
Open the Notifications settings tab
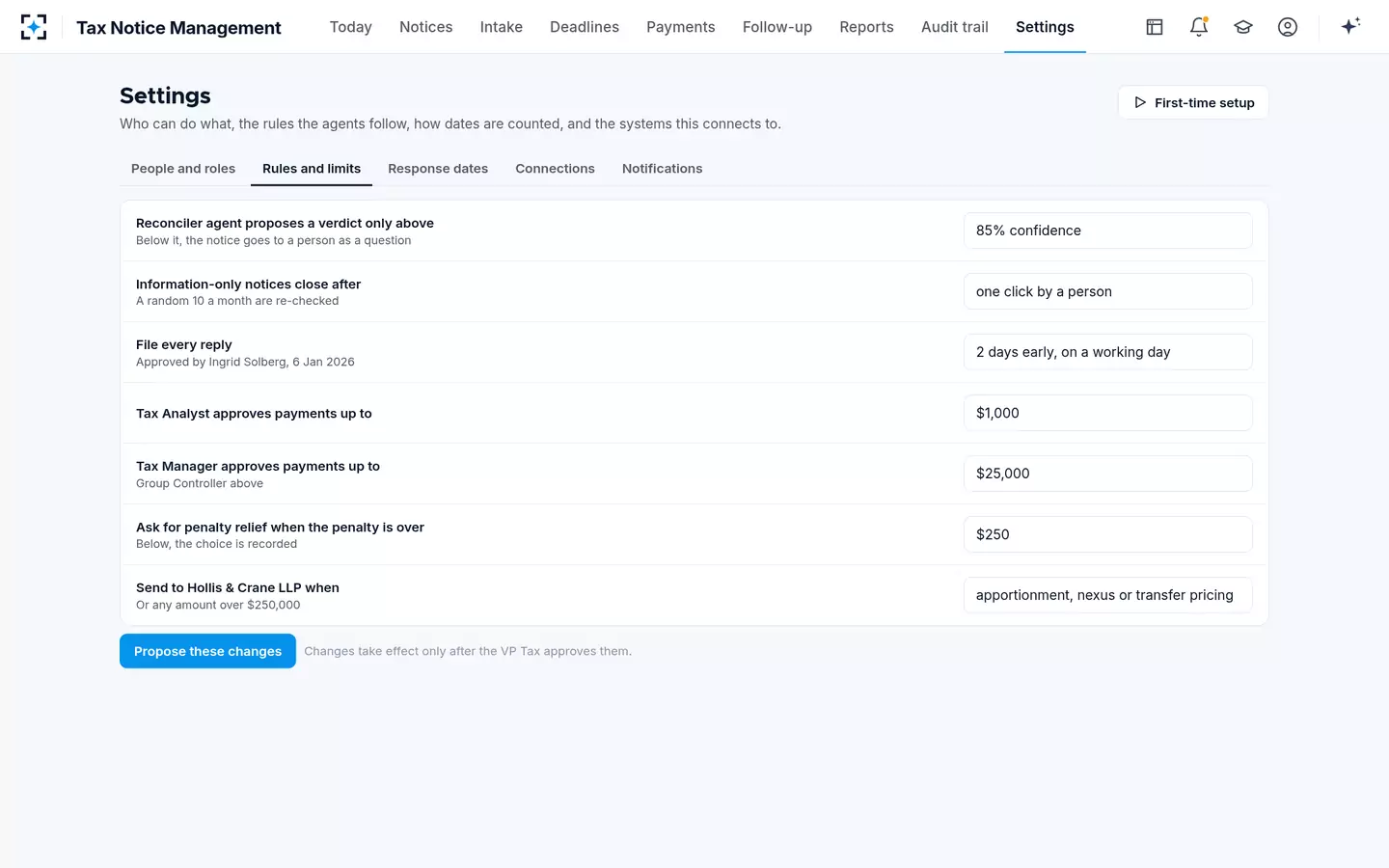click(662, 169)
